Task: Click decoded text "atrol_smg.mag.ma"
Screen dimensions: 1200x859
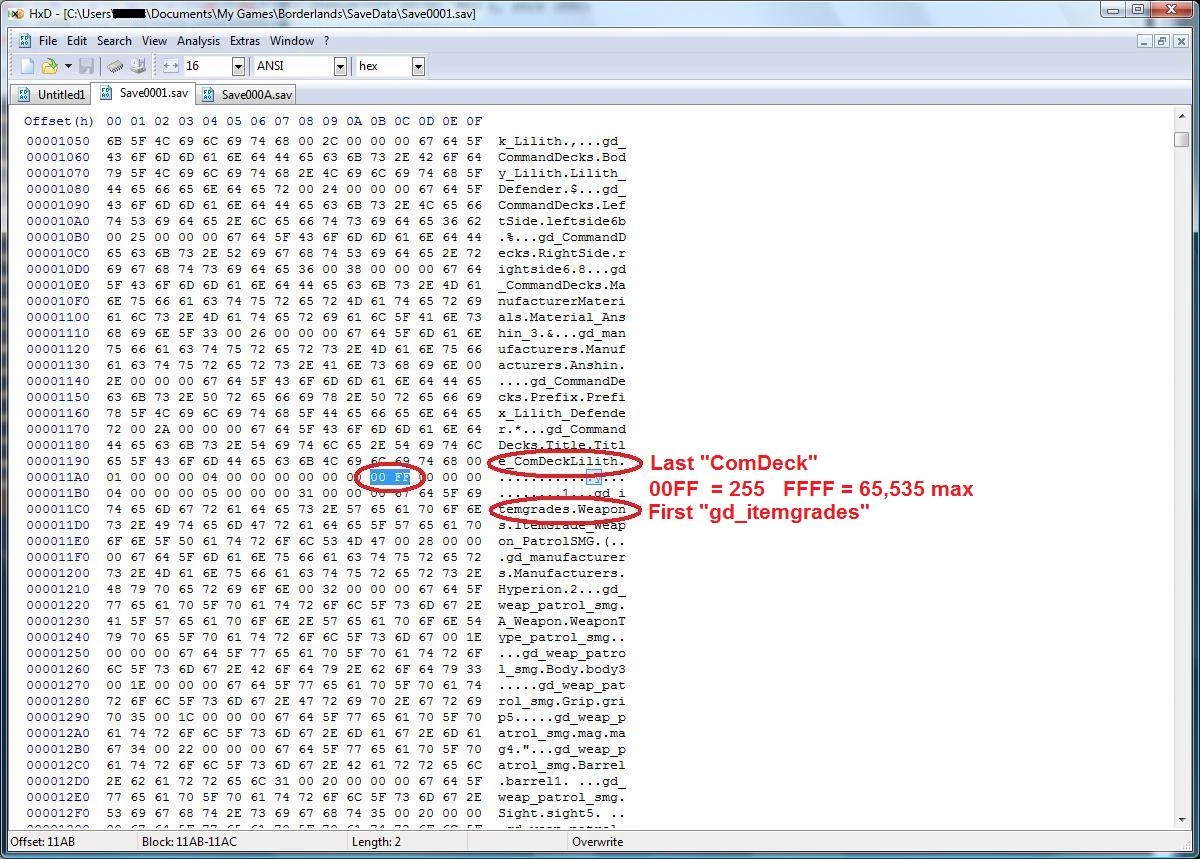Action: (x=561, y=733)
